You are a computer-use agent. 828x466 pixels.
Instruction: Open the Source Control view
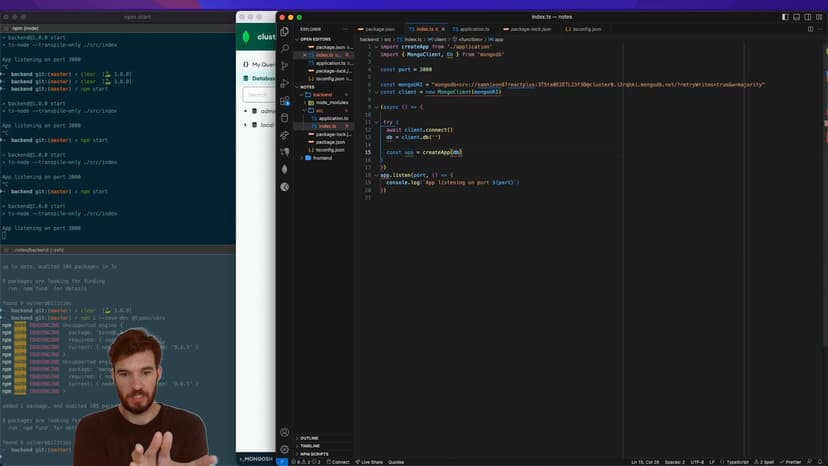point(285,66)
